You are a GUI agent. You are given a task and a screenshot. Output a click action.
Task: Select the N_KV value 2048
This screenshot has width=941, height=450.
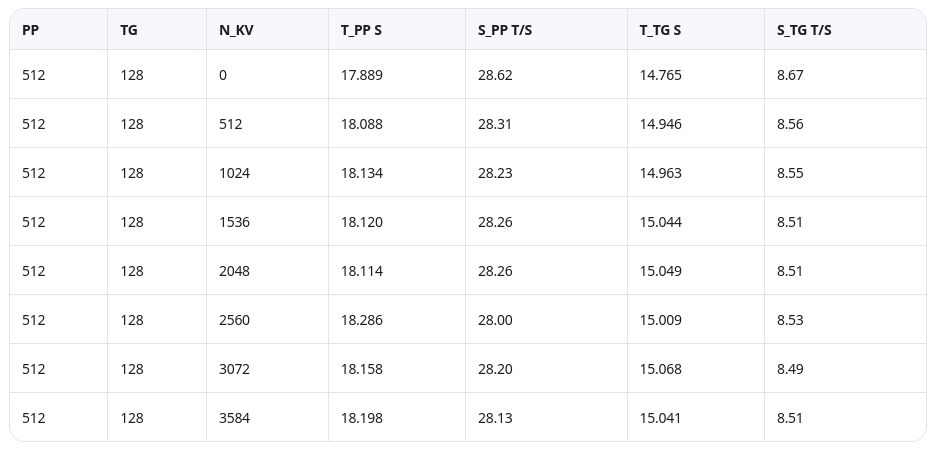[x=234, y=271]
